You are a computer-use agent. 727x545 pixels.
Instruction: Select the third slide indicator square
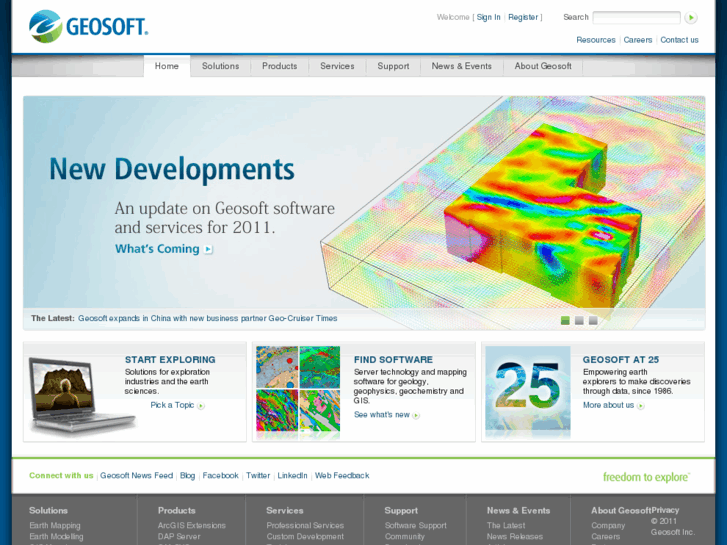[593, 321]
